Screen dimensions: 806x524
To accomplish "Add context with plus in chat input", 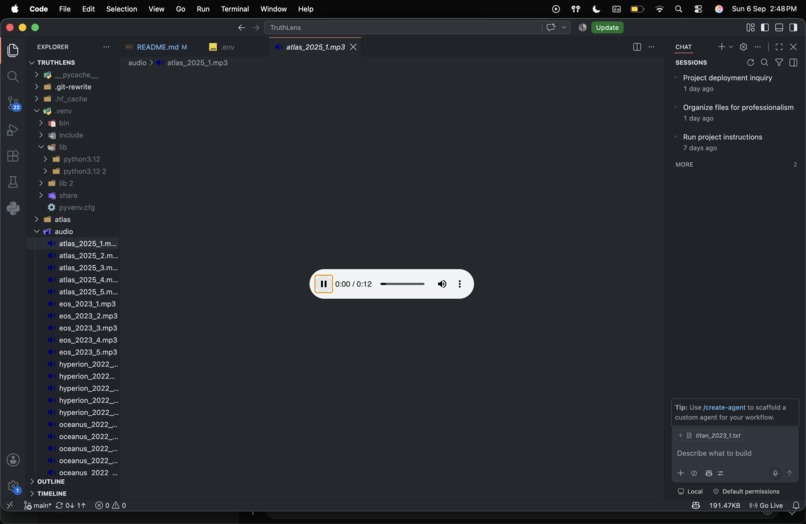I will point(681,473).
